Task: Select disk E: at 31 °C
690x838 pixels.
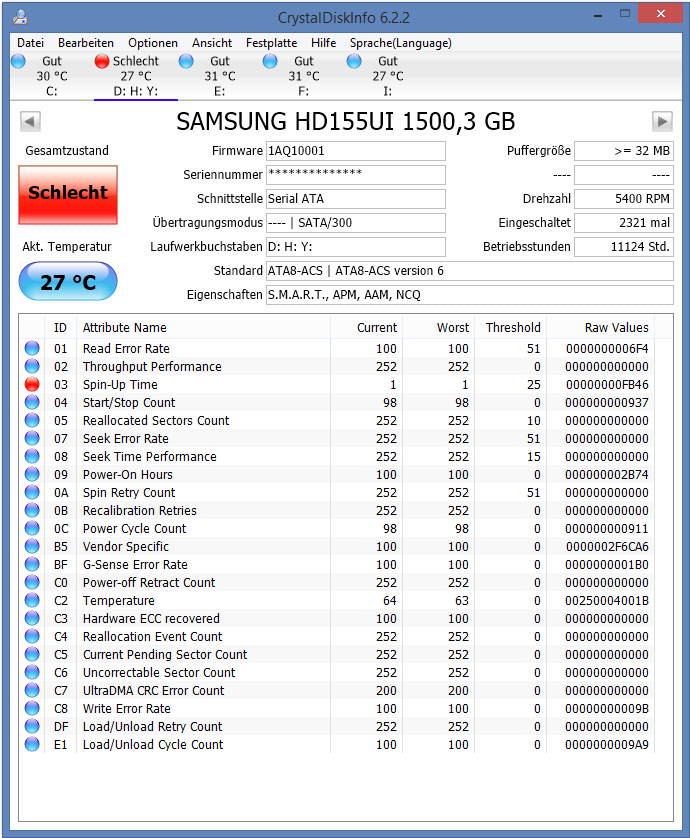Action: 220,76
